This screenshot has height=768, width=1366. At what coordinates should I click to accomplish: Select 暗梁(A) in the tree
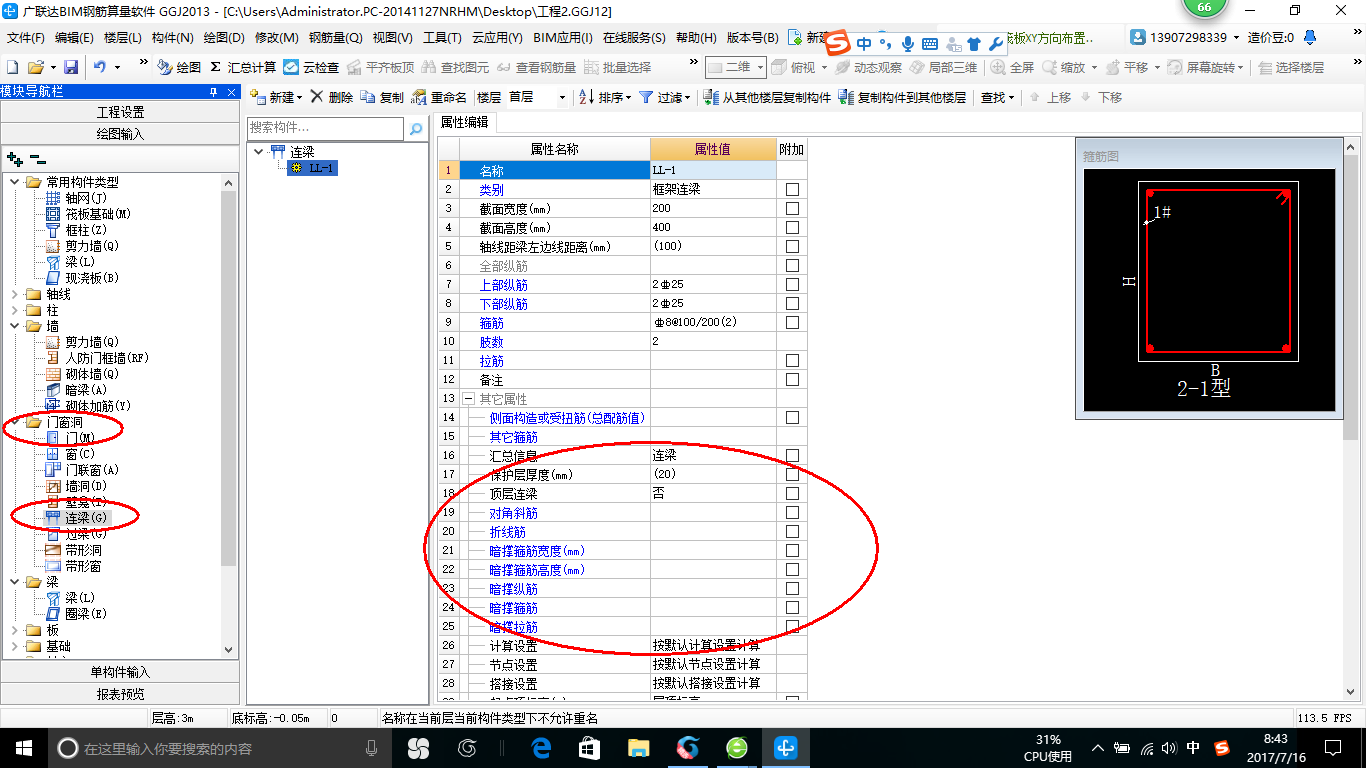[86, 390]
